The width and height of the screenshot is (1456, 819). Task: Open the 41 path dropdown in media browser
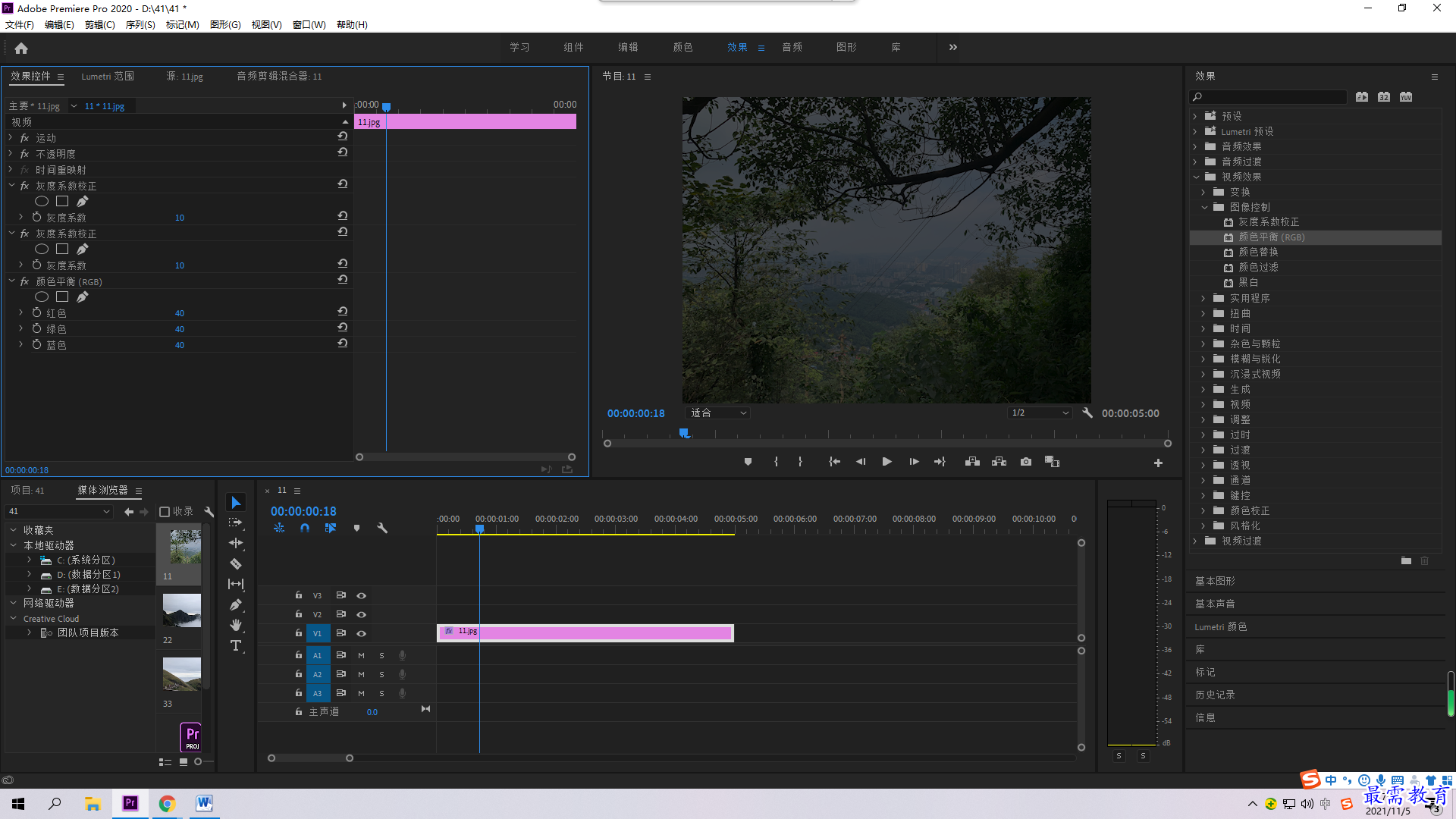[x=59, y=512]
